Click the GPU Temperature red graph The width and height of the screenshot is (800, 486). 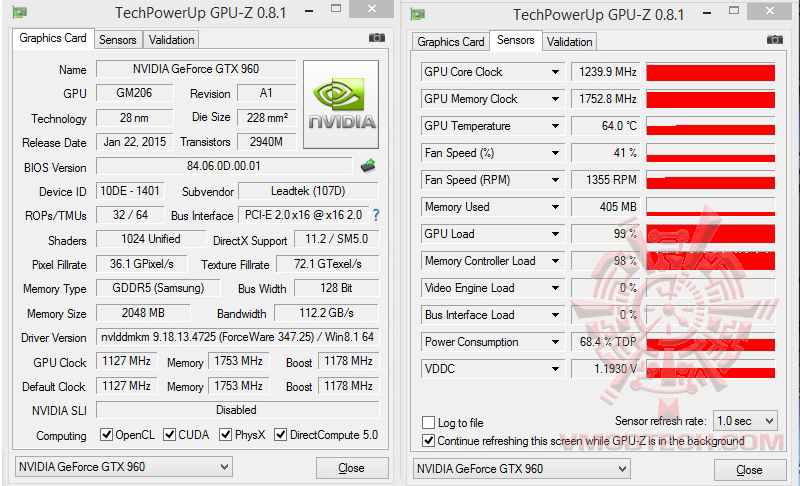point(711,126)
